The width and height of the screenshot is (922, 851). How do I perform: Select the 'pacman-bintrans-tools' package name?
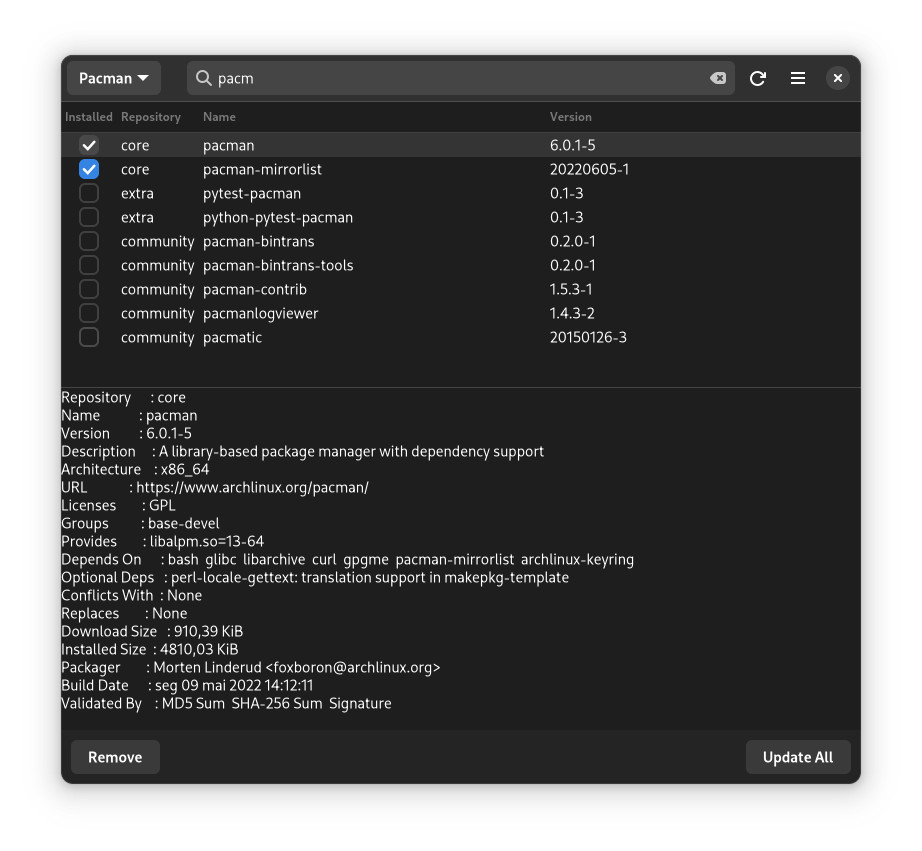point(278,265)
